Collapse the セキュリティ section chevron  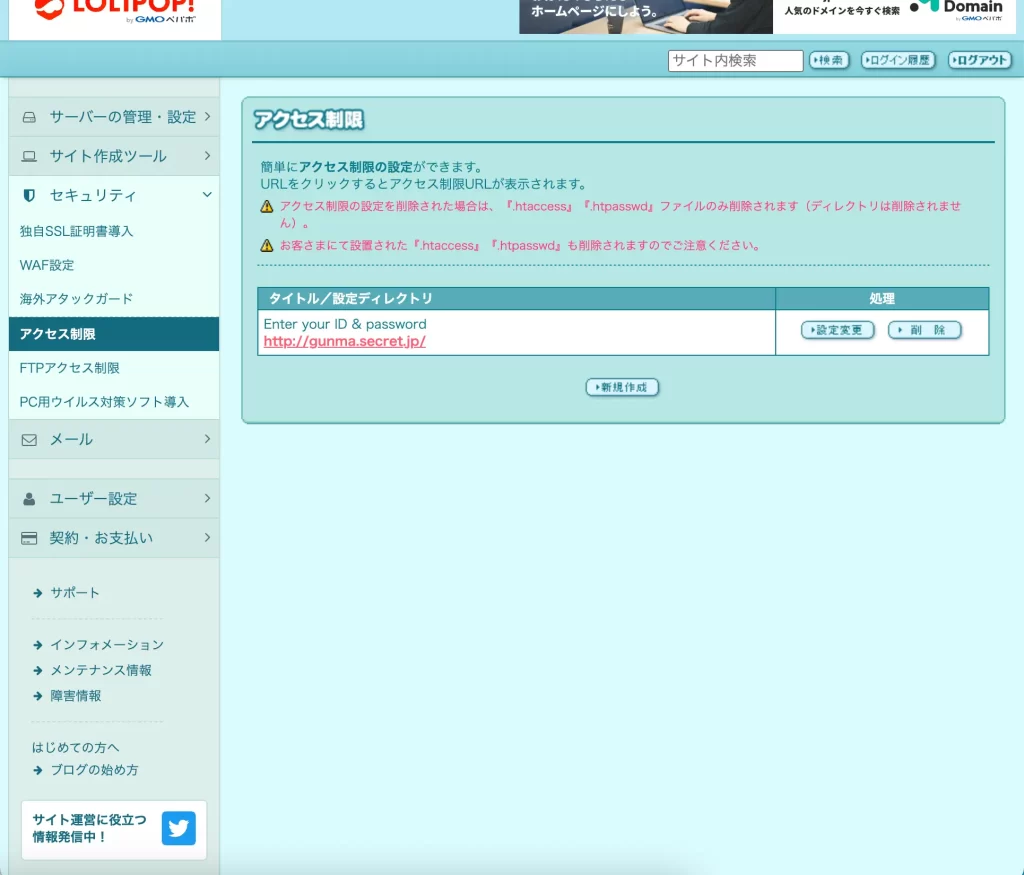coord(207,195)
